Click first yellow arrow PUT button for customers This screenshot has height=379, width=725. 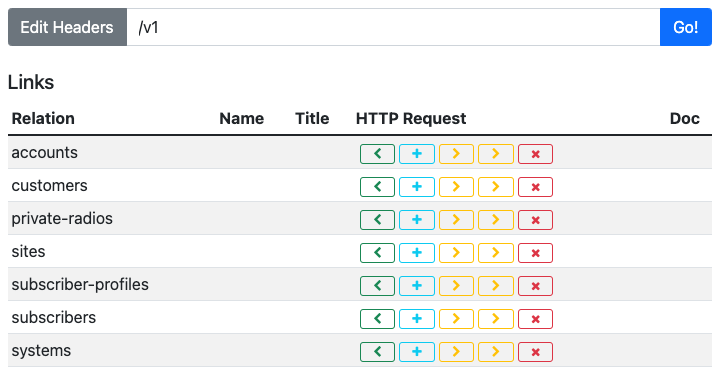(456, 187)
